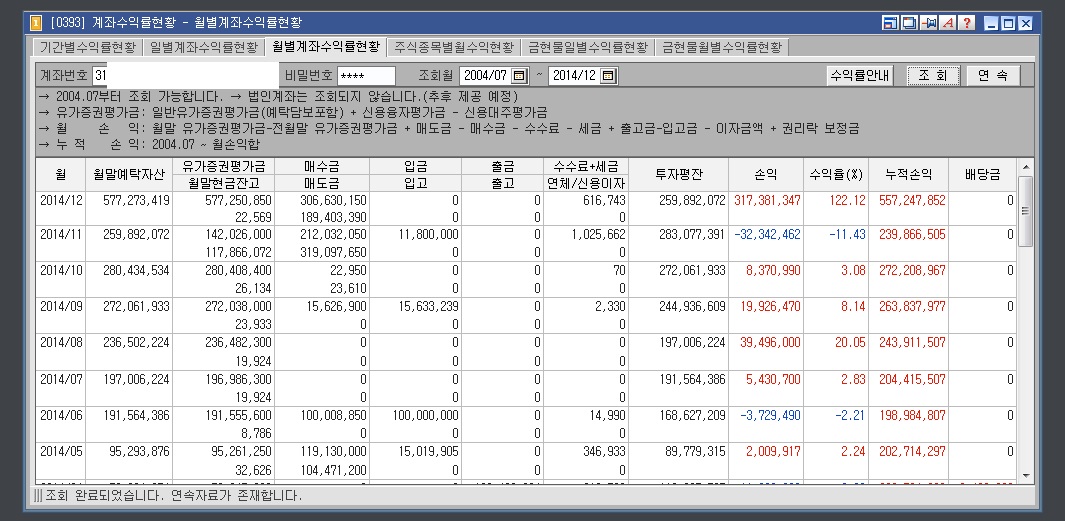Click the 계좌번호 account number field
Image resolution: width=1065 pixels, height=521 pixels.
pos(185,76)
